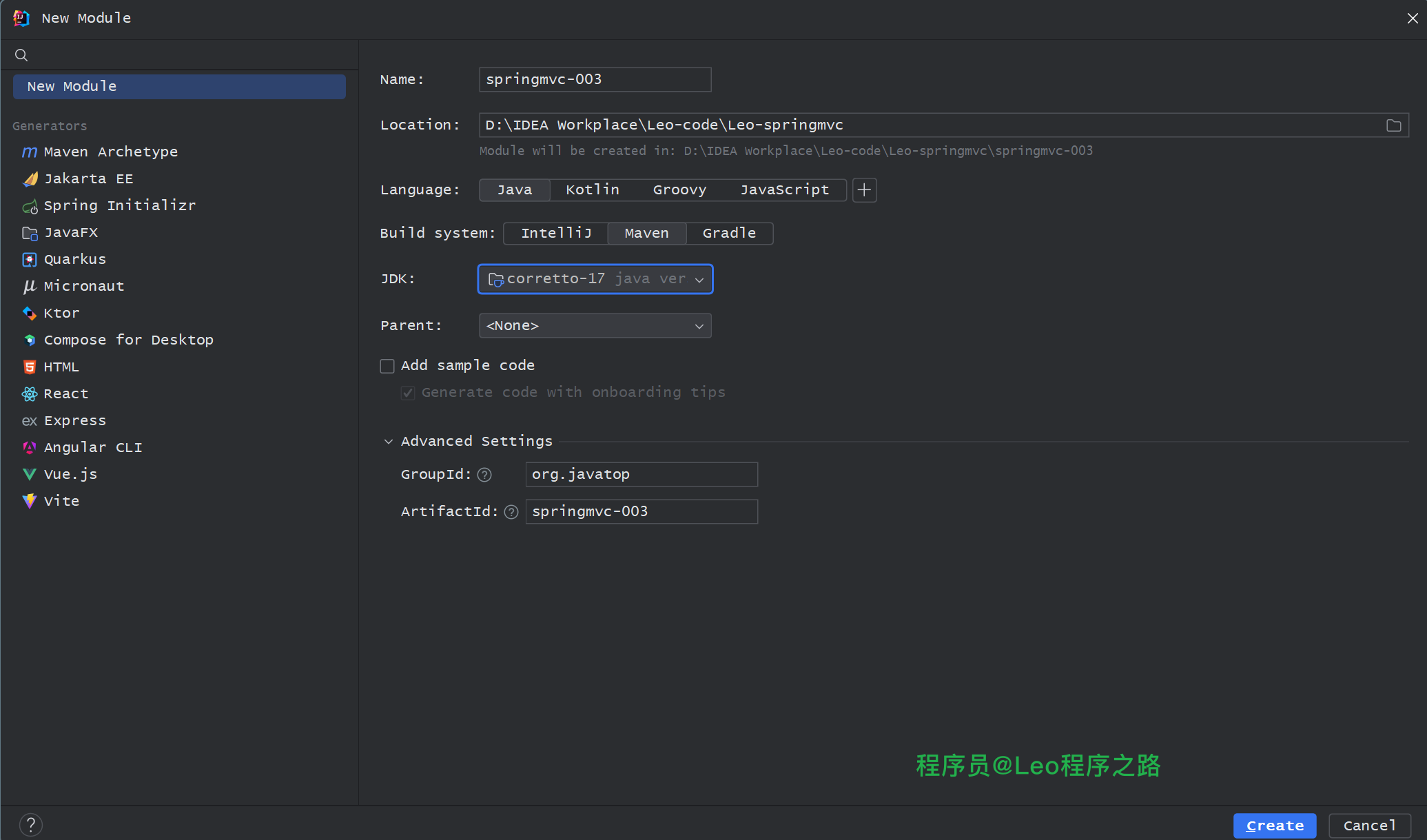This screenshot has height=840, width=1427.
Task: Enable Add sample code checkbox
Action: pos(386,365)
